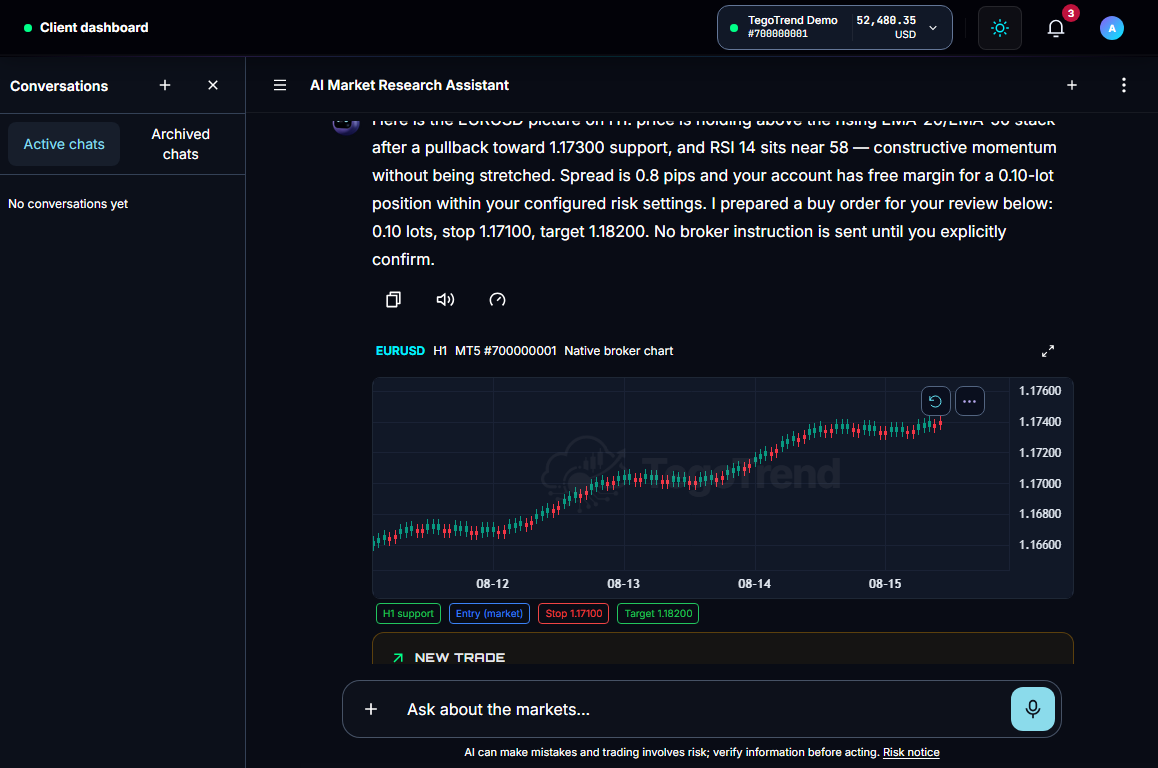This screenshot has width=1158, height=768.
Task: Click the EURUSD symbol label above chart
Action: tap(400, 351)
